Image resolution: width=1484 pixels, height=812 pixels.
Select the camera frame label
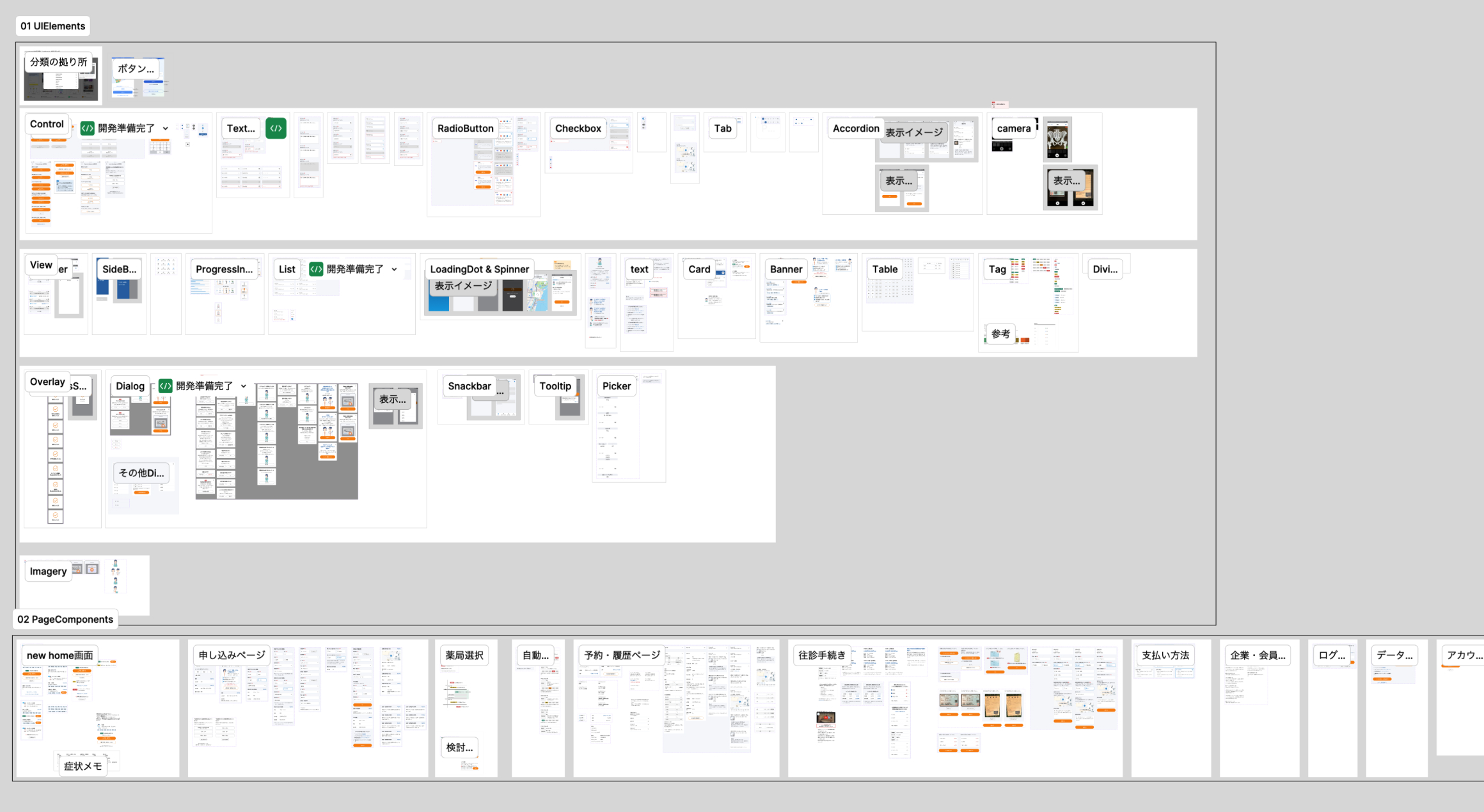coord(1013,128)
